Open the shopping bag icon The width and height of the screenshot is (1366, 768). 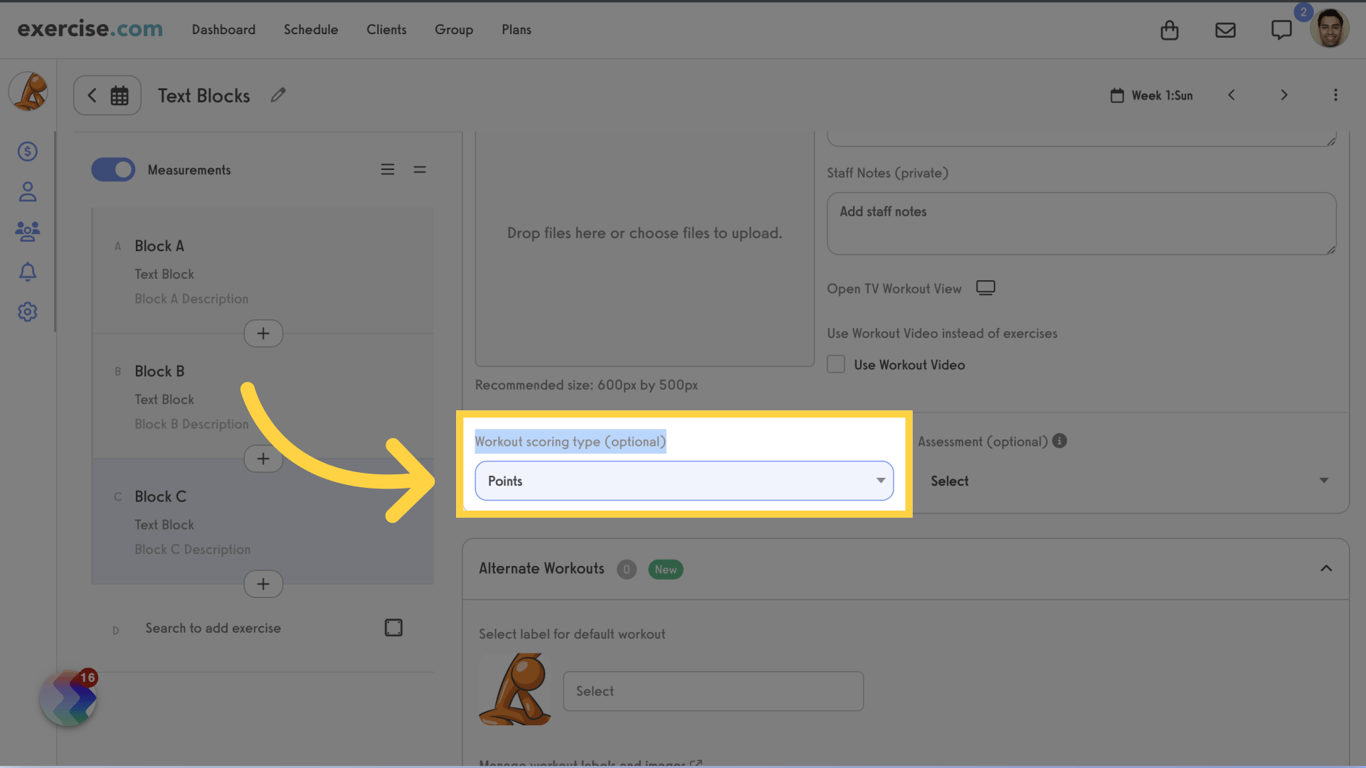pos(1169,30)
